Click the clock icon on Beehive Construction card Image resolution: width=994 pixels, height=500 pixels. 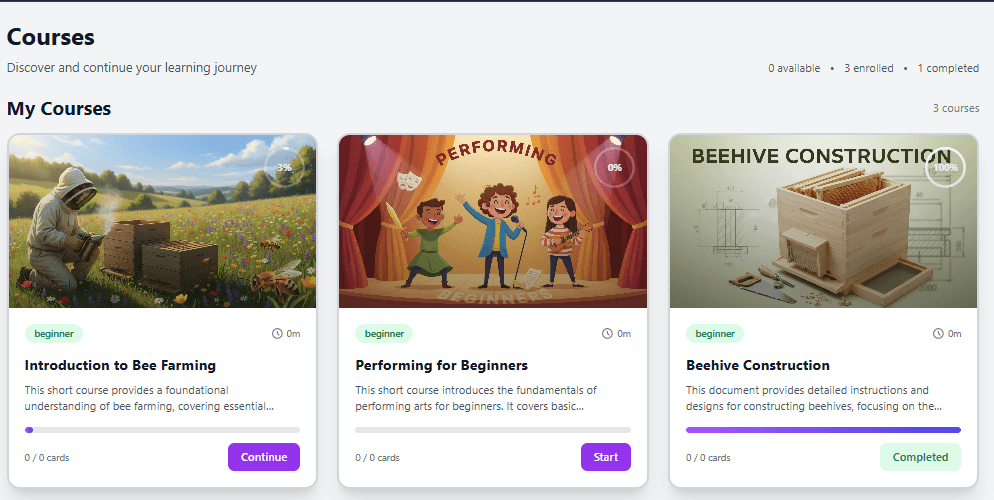(x=938, y=334)
